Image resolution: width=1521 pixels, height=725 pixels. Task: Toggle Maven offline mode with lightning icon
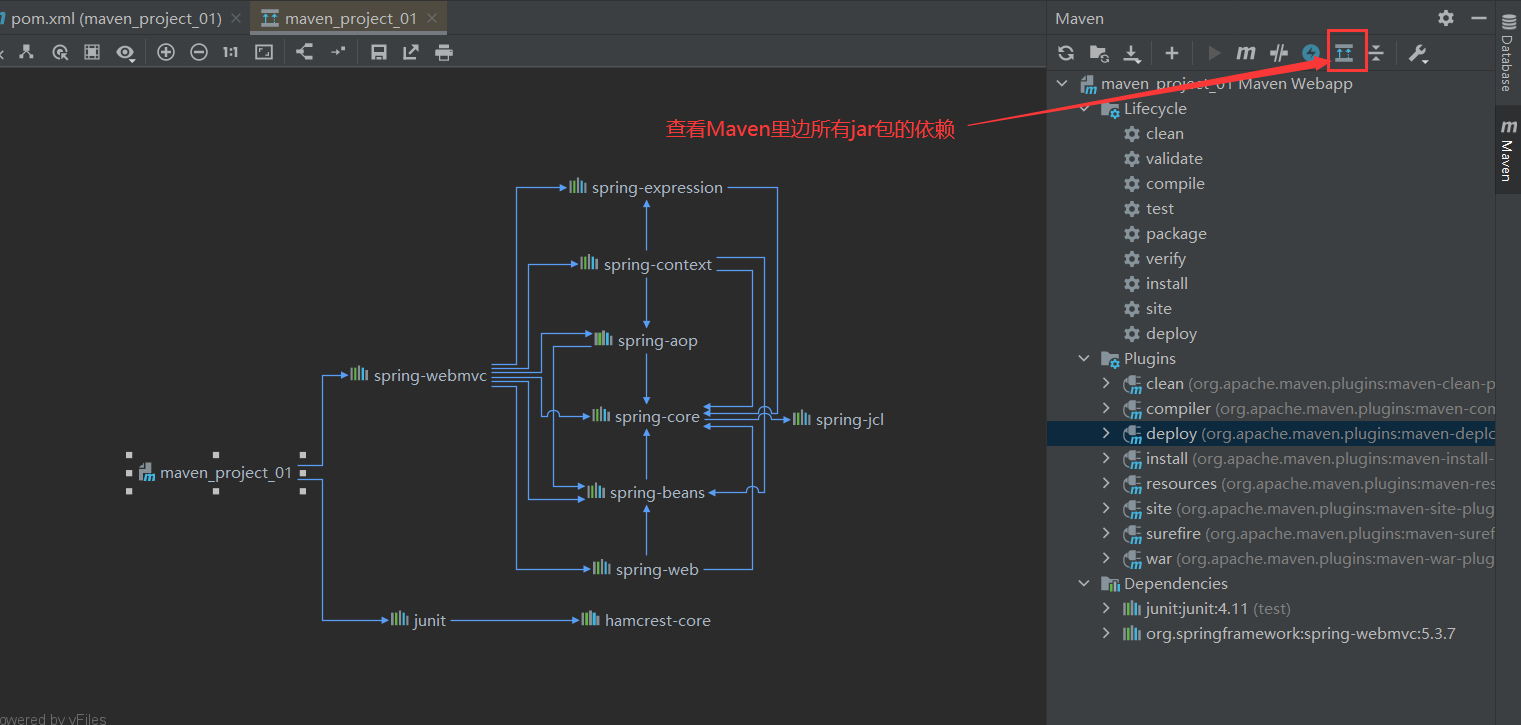(1310, 52)
